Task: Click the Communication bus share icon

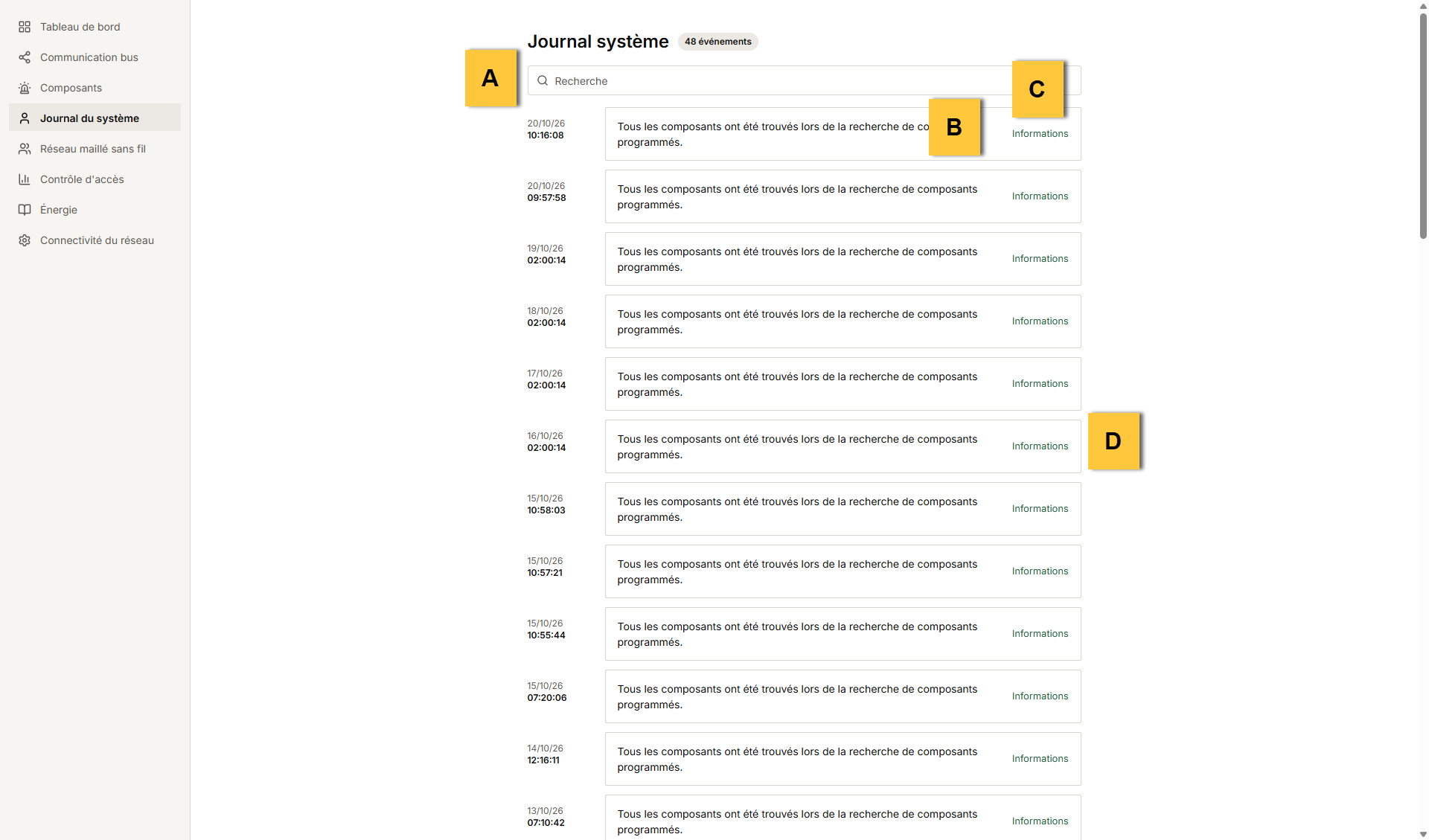Action: point(25,57)
